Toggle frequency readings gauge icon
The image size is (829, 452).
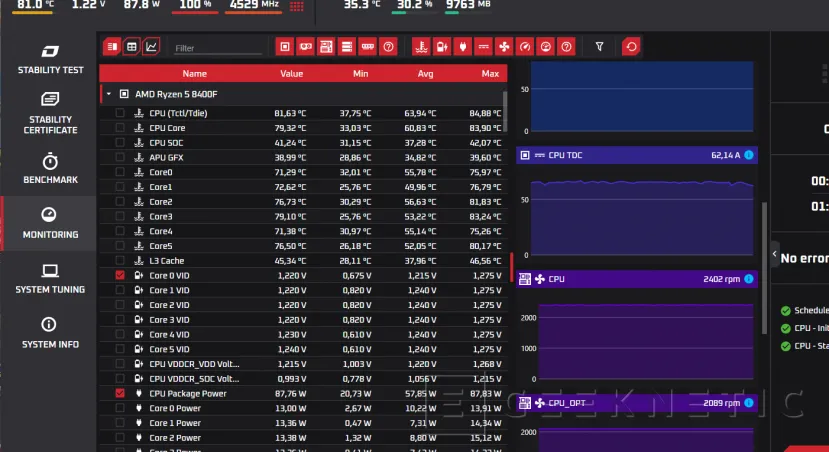point(524,47)
